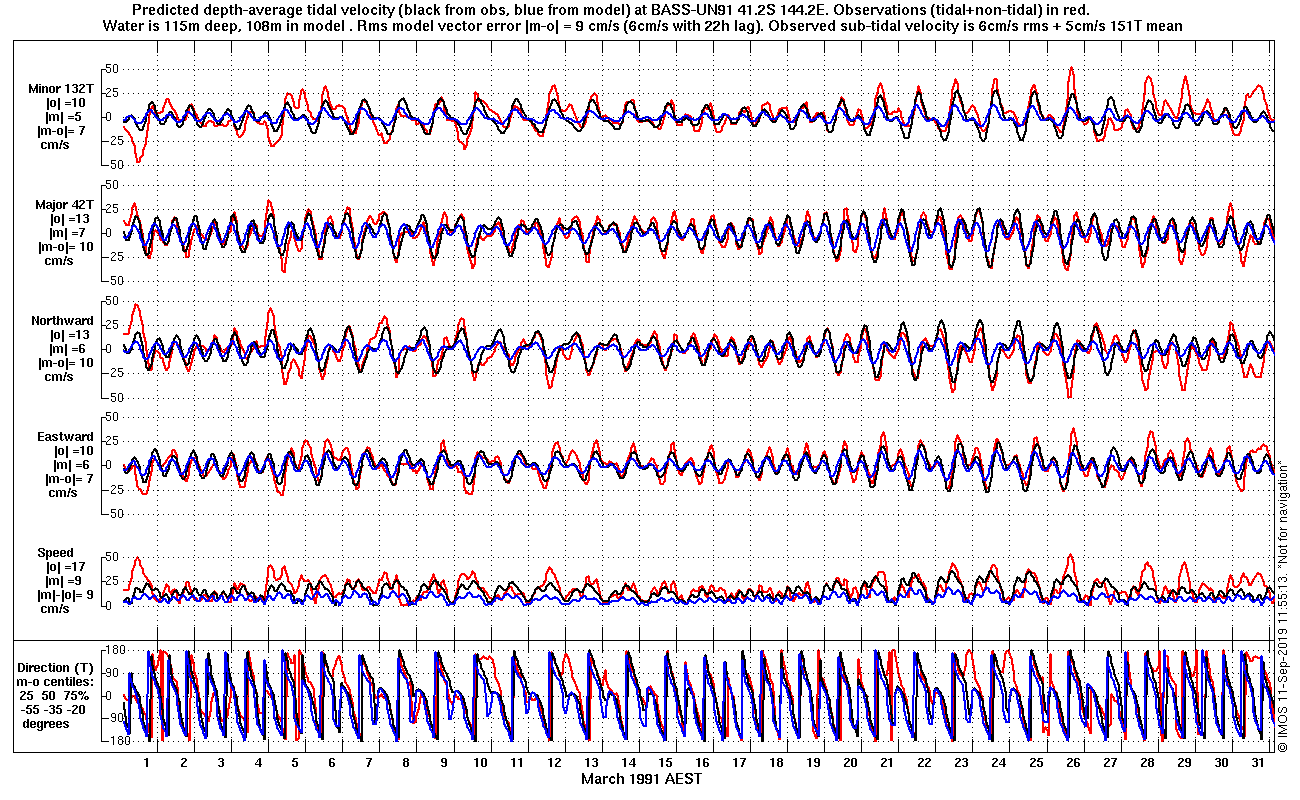The height and width of the screenshot is (800, 1300).
Task: Click day 26 on the date axis
Action: (1073, 761)
